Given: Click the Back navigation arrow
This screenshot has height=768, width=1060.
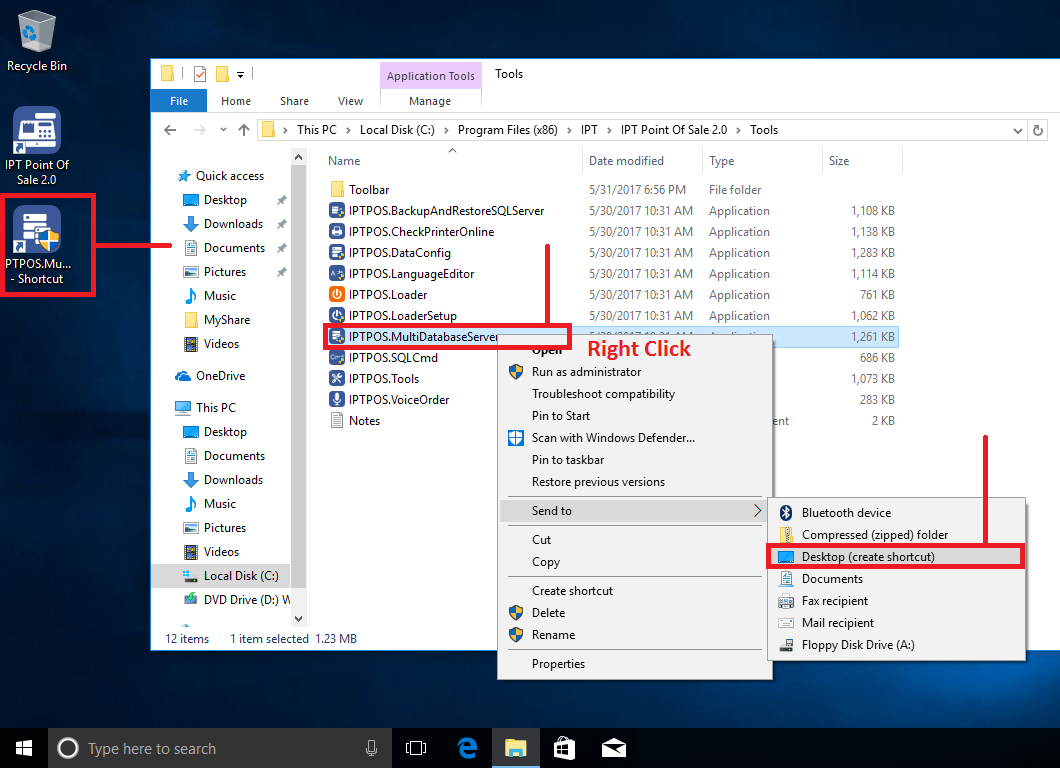Looking at the screenshot, I should coord(170,130).
